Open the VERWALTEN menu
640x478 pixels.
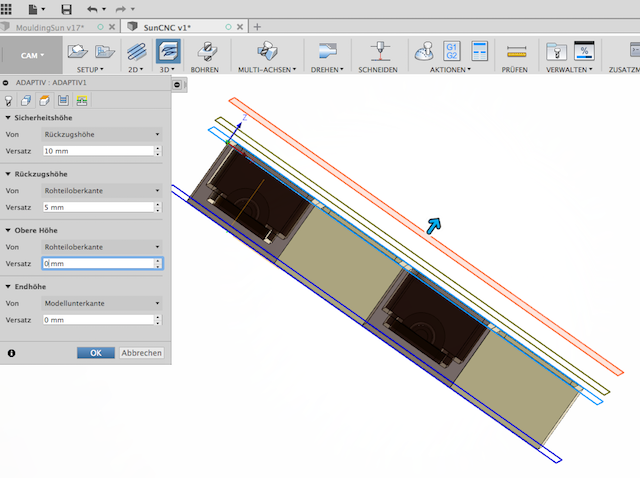point(569,70)
